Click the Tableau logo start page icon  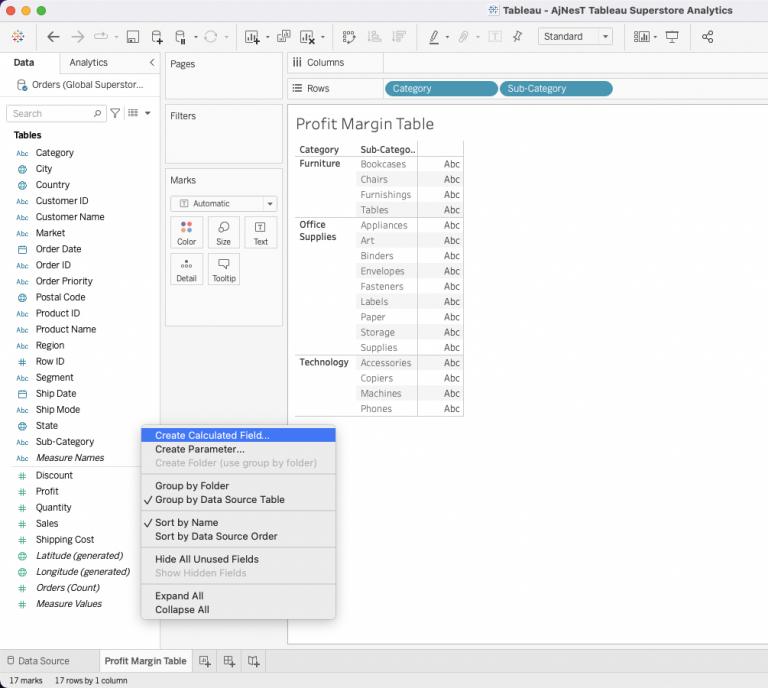coord(18,37)
